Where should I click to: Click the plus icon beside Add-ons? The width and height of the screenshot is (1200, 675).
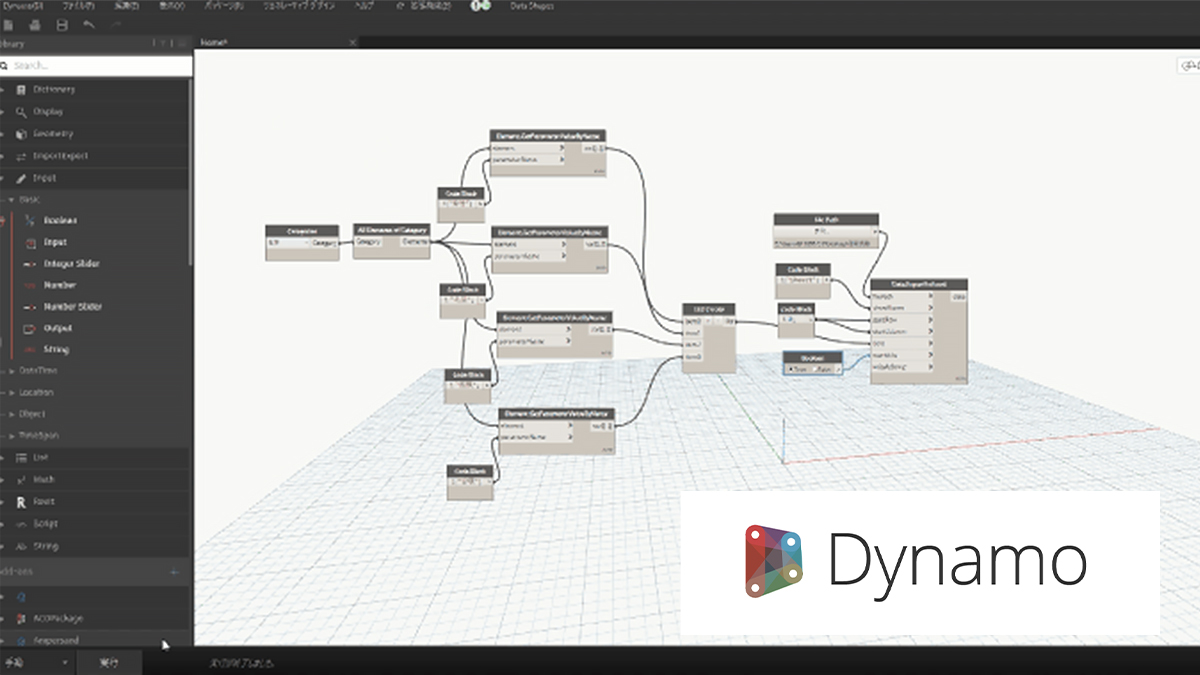pos(175,572)
